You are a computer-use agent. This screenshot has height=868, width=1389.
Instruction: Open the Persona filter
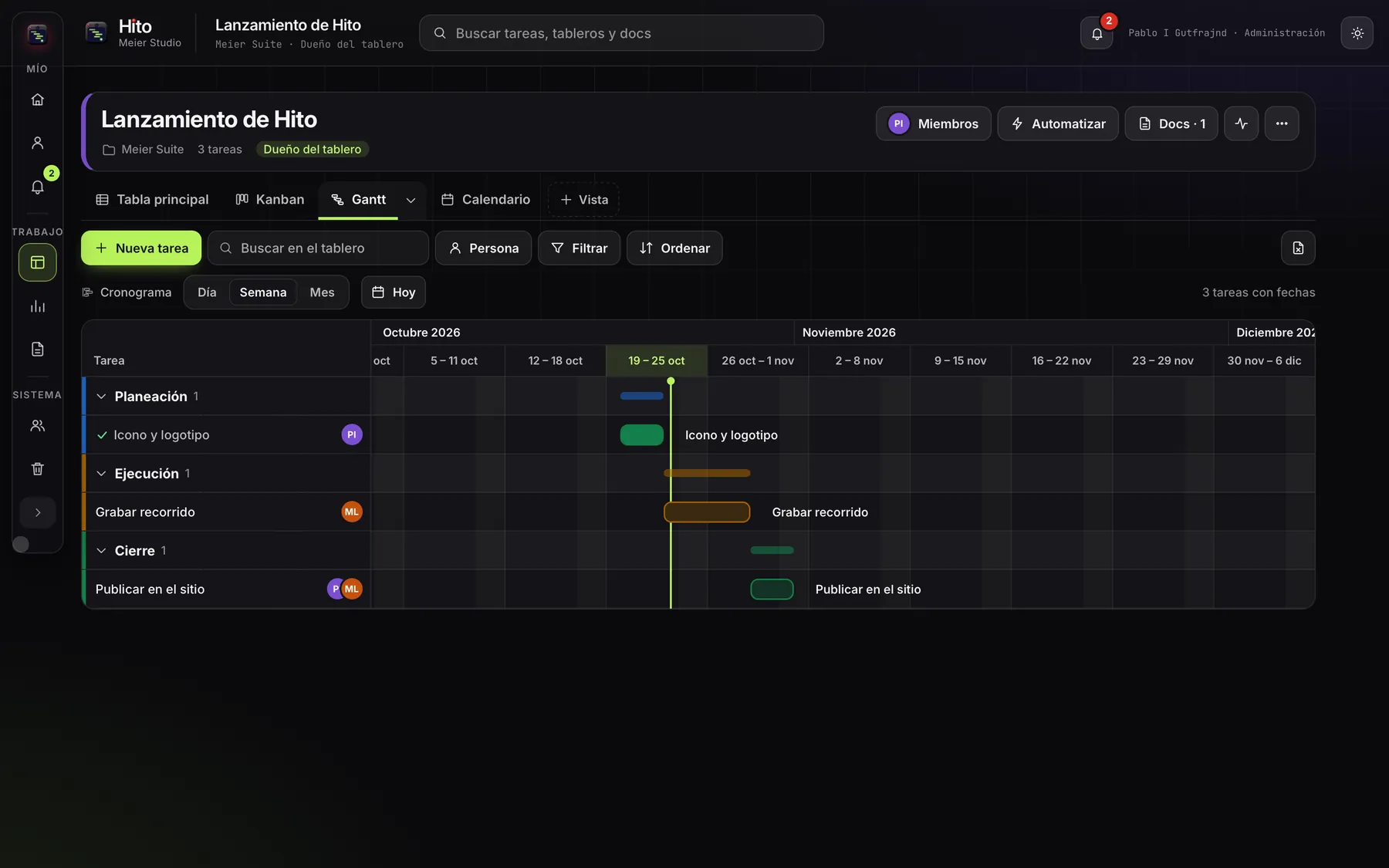click(x=483, y=248)
